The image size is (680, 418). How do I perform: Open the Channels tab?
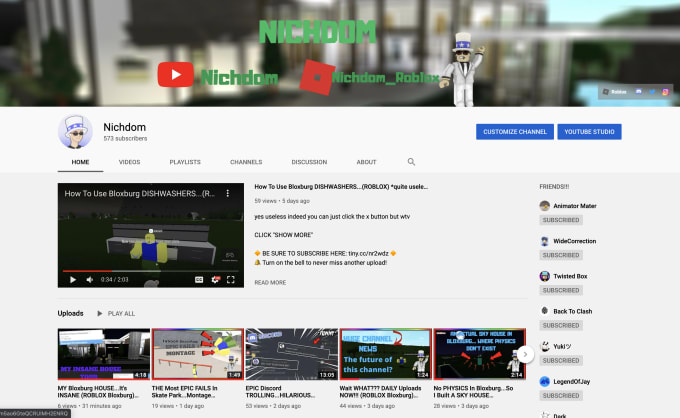pos(246,162)
